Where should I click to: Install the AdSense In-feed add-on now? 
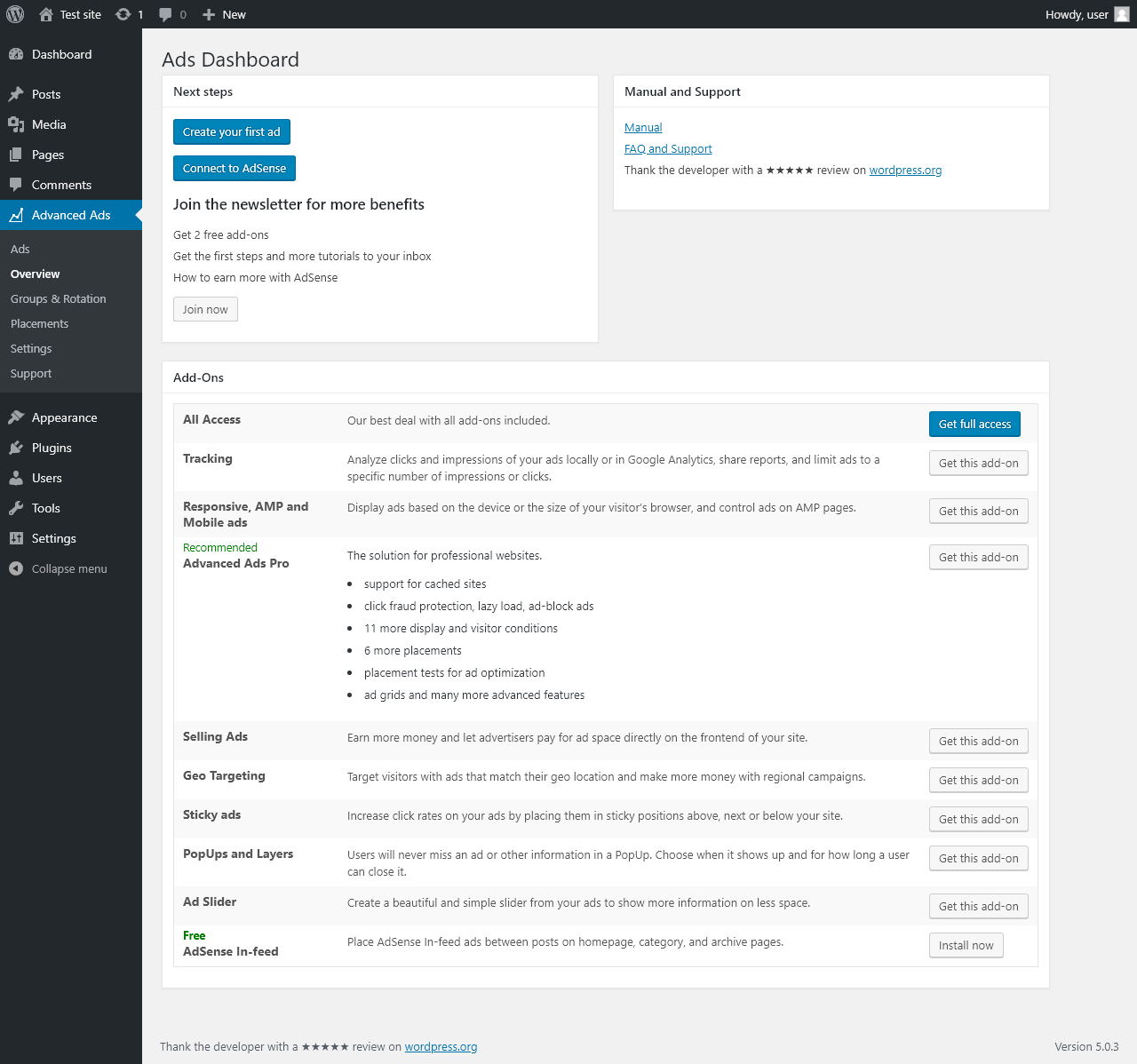coord(966,945)
